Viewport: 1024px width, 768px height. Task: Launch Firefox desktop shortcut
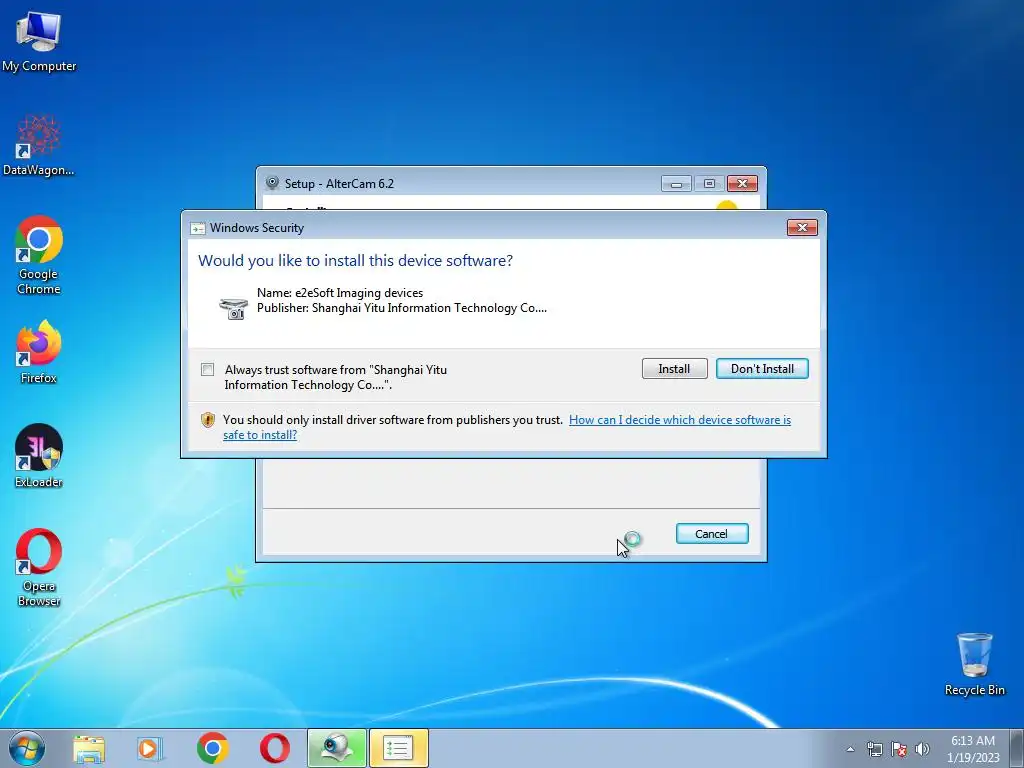coord(39,351)
